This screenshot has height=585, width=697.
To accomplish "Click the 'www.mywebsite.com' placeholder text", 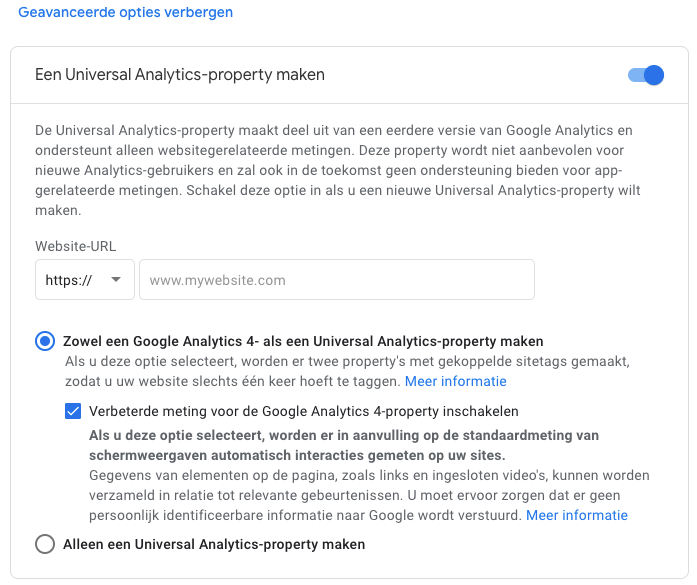I will click(x=218, y=280).
